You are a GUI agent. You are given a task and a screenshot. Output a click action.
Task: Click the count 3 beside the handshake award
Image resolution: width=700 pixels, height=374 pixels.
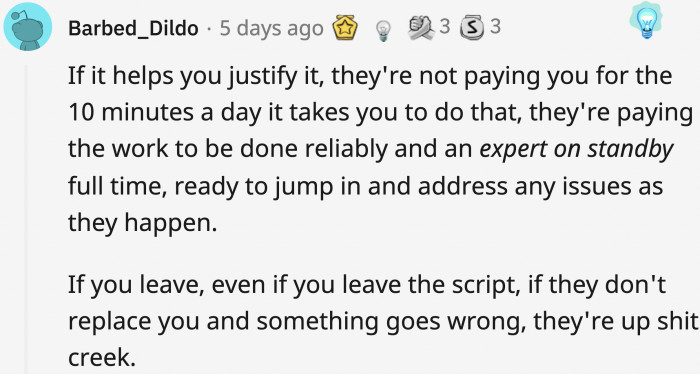444,27
